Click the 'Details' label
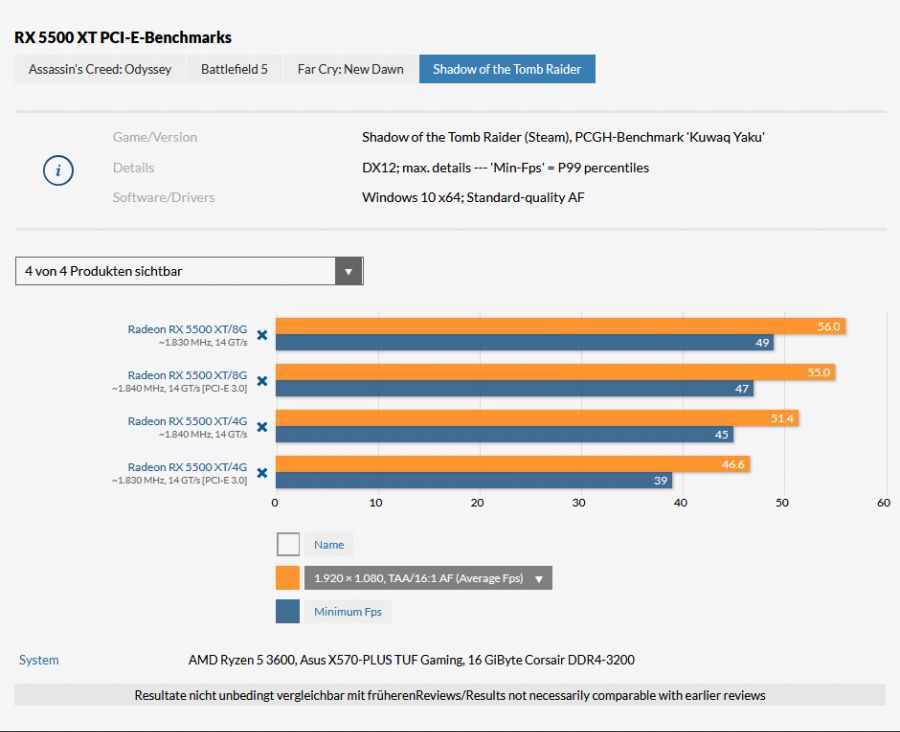 click(133, 168)
